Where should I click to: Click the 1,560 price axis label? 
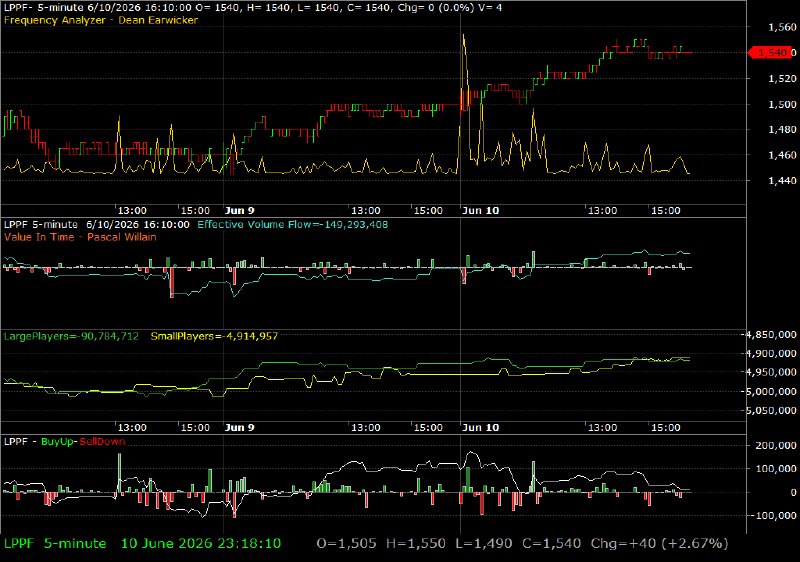coord(782,27)
